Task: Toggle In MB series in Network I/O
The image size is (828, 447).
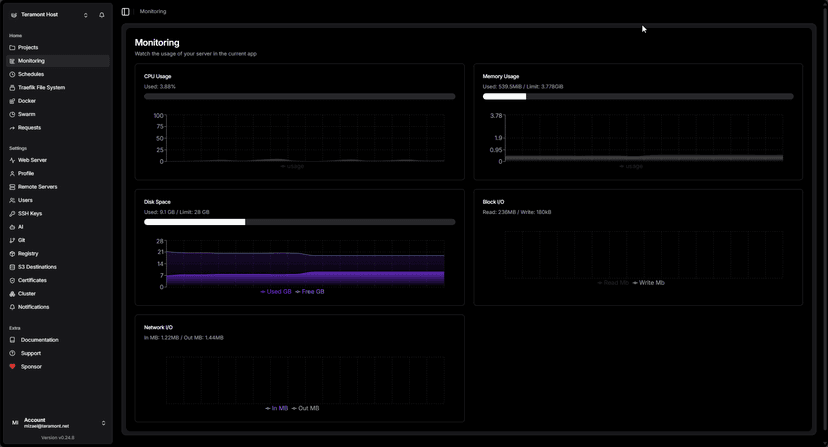Action: coord(276,408)
